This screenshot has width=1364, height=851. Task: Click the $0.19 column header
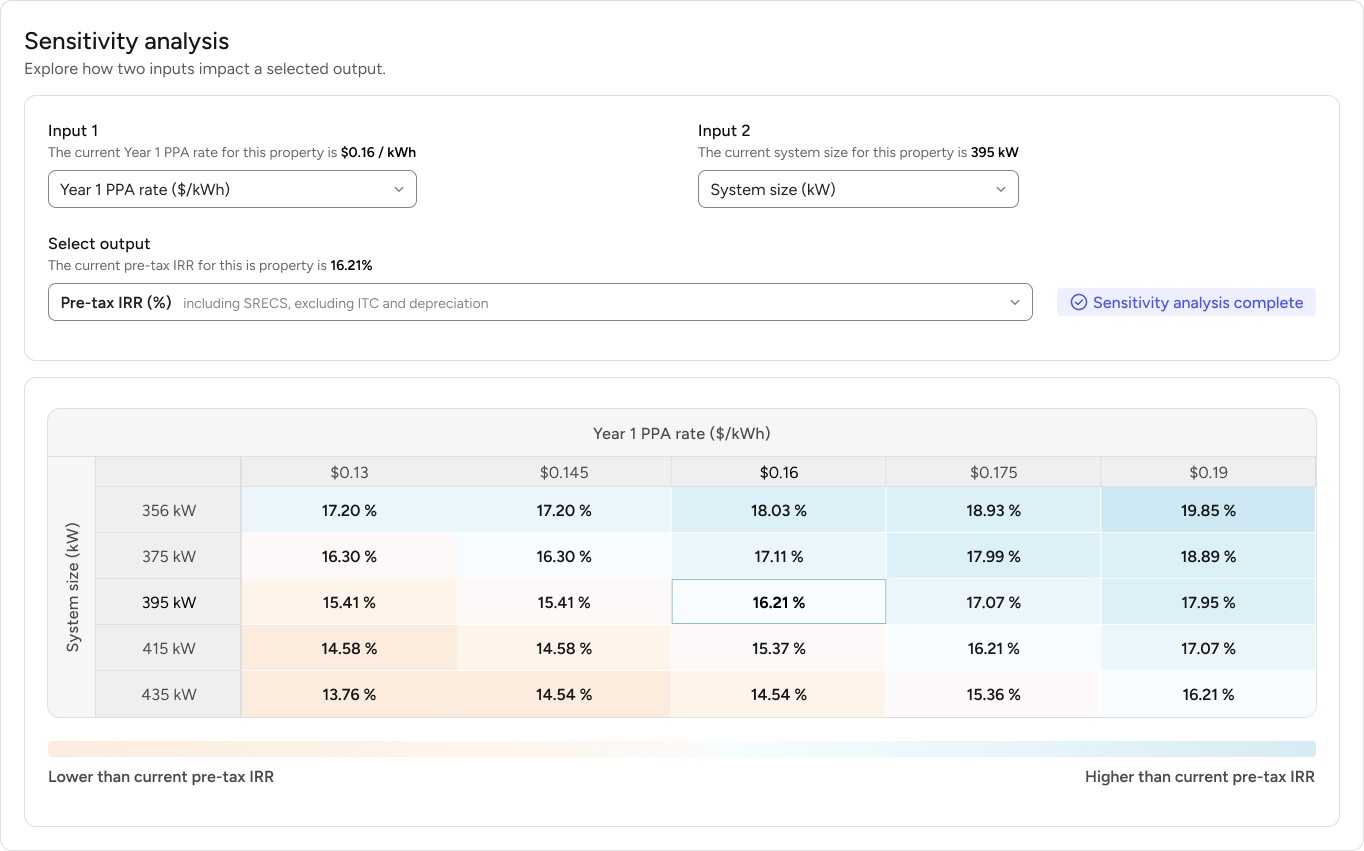[x=1208, y=471]
